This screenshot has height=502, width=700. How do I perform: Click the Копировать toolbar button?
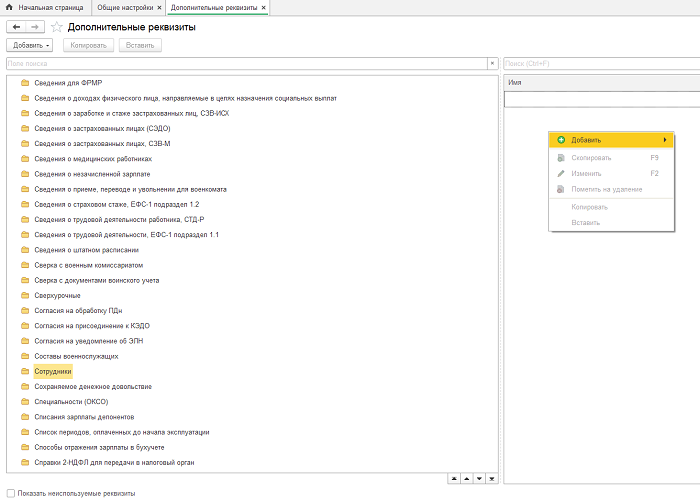click(87, 45)
